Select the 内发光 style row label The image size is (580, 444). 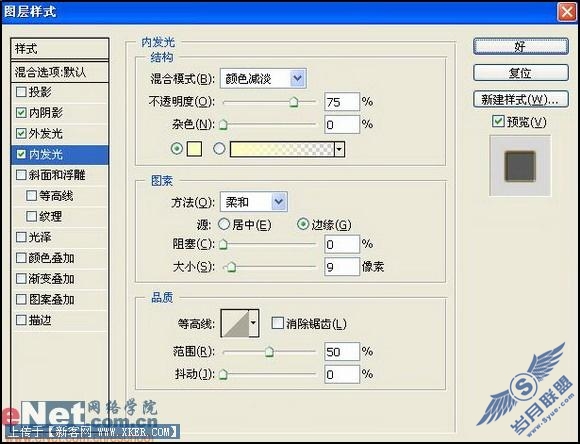pyautogui.click(x=46, y=154)
